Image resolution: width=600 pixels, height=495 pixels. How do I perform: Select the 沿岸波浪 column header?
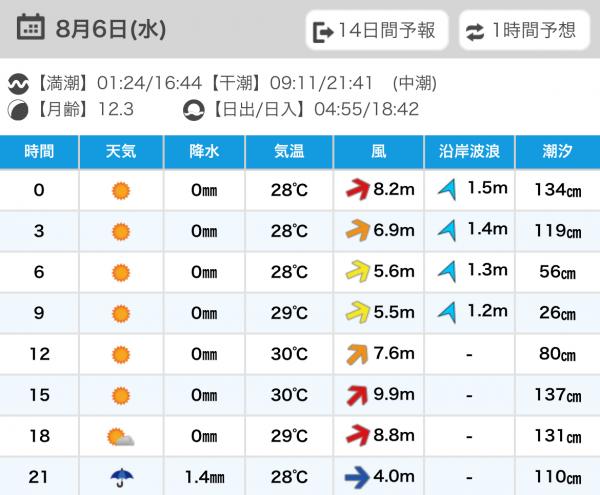point(470,152)
